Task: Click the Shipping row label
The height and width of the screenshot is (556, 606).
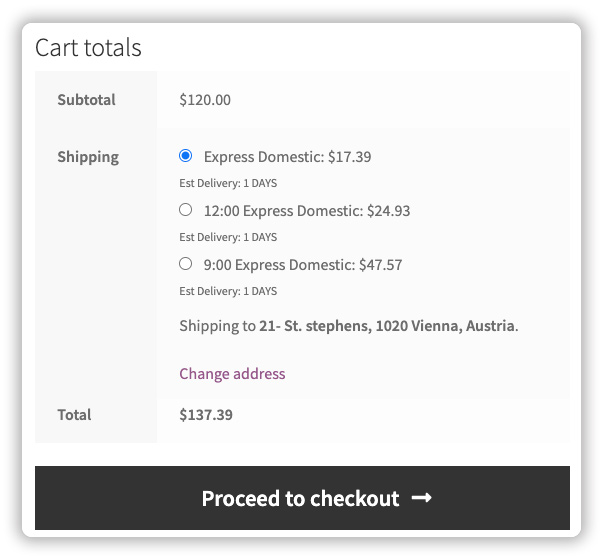Action: click(88, 157)
